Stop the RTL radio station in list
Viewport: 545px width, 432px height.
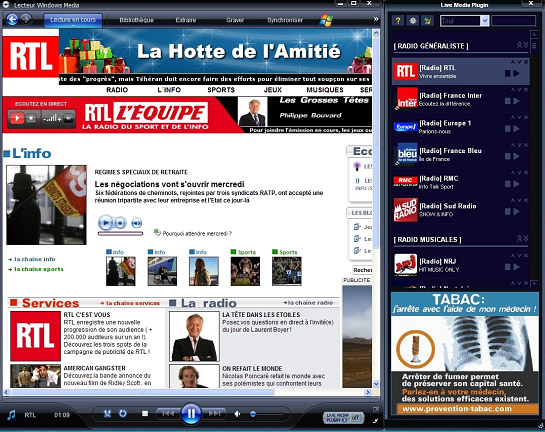pyautogui.click(x=507, y=73)
